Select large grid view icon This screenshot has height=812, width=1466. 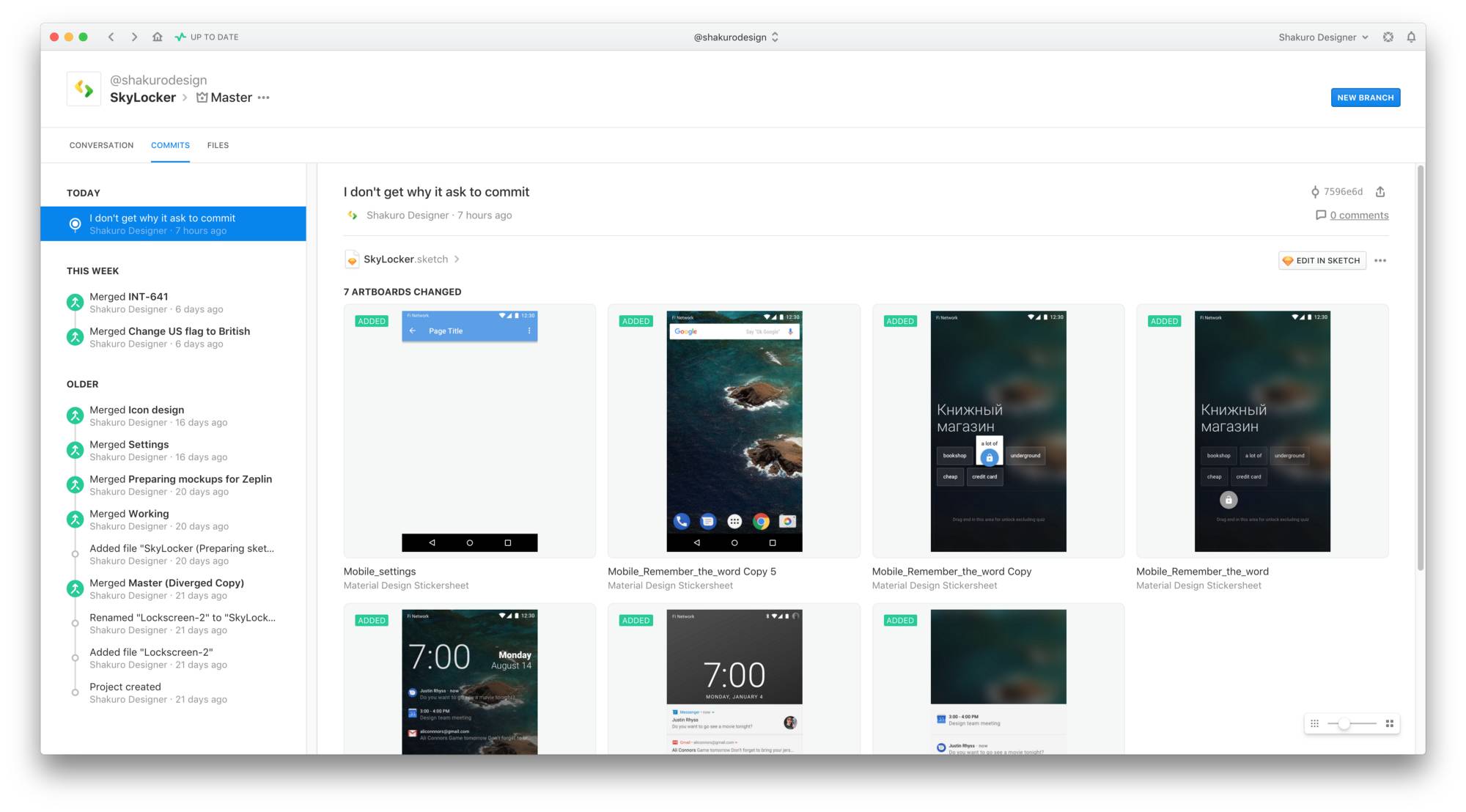tap(1389, 723)
